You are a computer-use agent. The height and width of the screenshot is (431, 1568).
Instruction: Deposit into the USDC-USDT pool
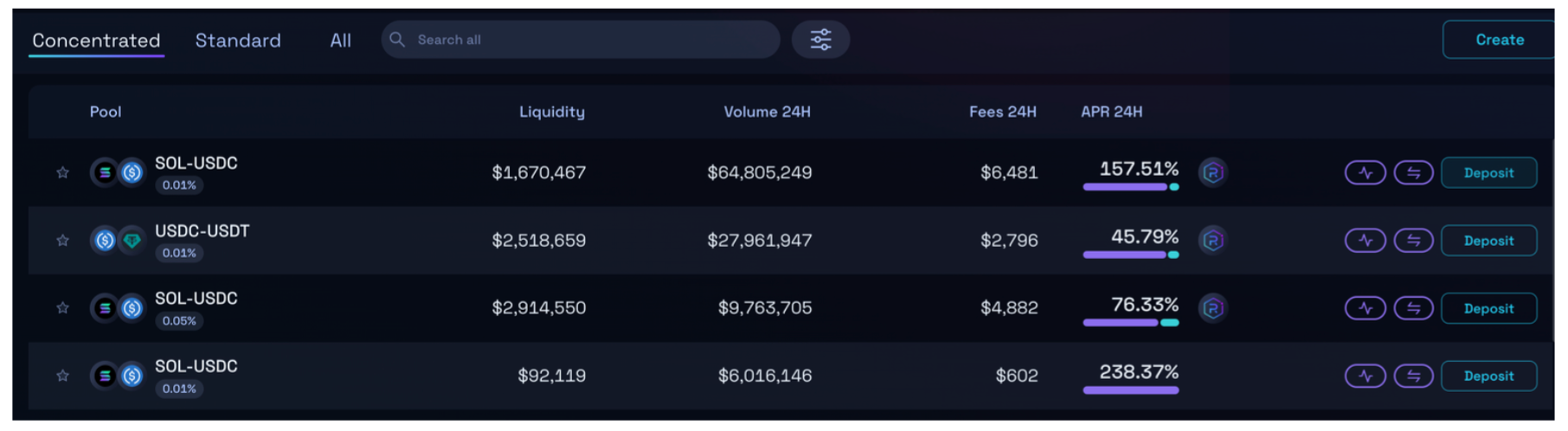[x=1488, y=241]
